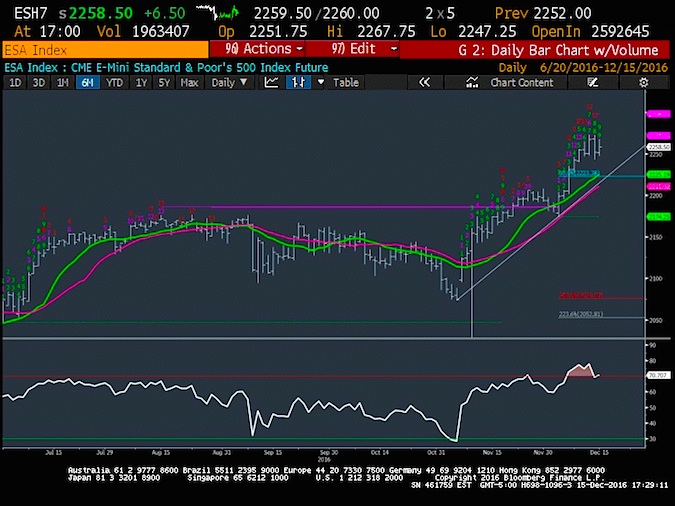Click G 2: Daily Bar Chart w/Volume title
This screenshot has height=506, width=675.
tap(558, 50)
